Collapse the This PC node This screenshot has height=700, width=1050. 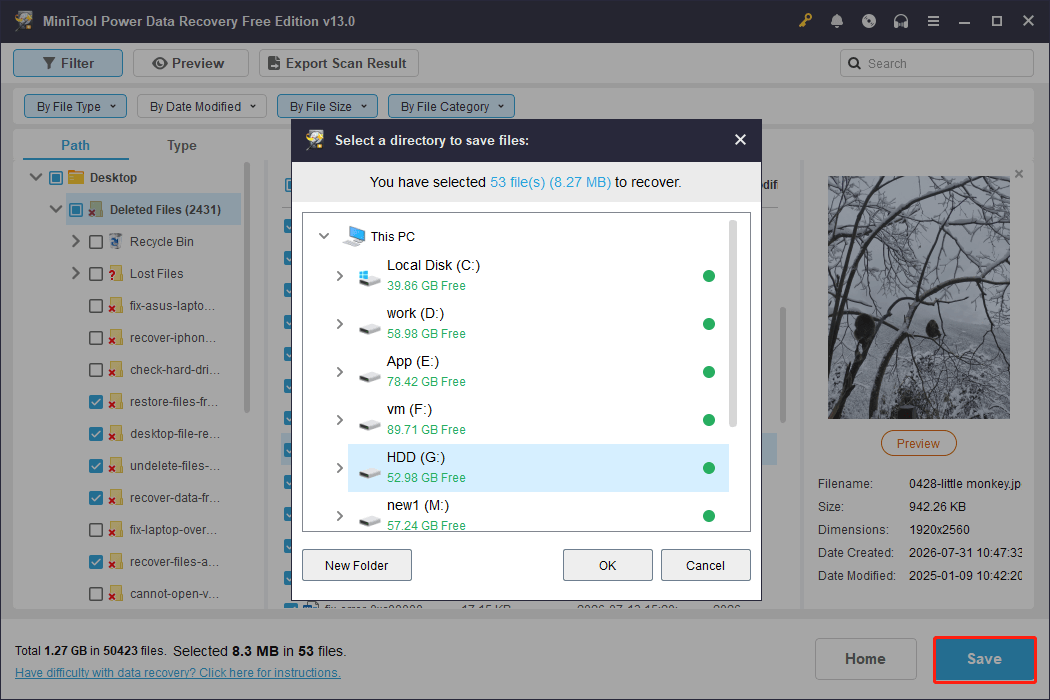pos(324,236)
